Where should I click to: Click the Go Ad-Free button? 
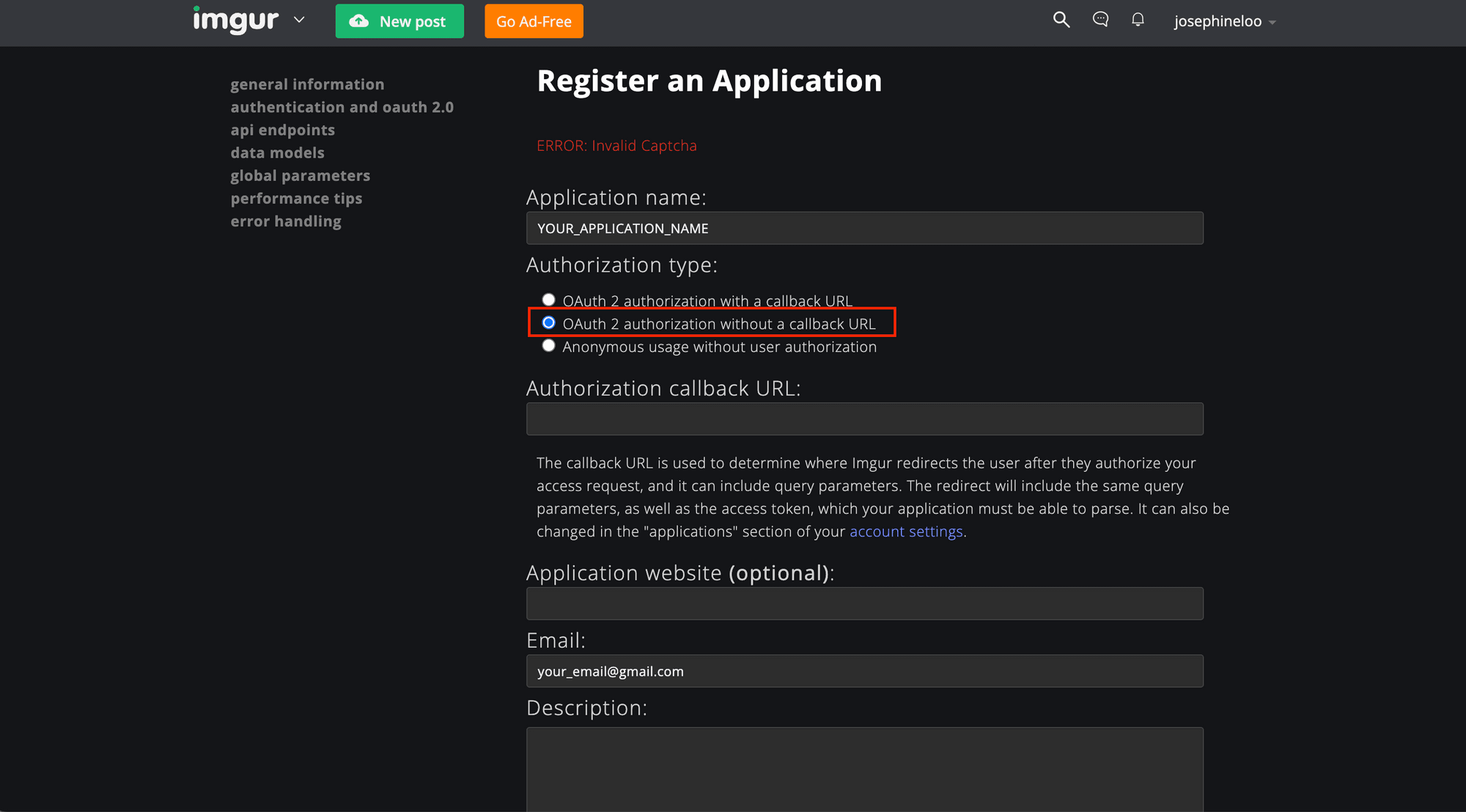(x=534, y=21)
